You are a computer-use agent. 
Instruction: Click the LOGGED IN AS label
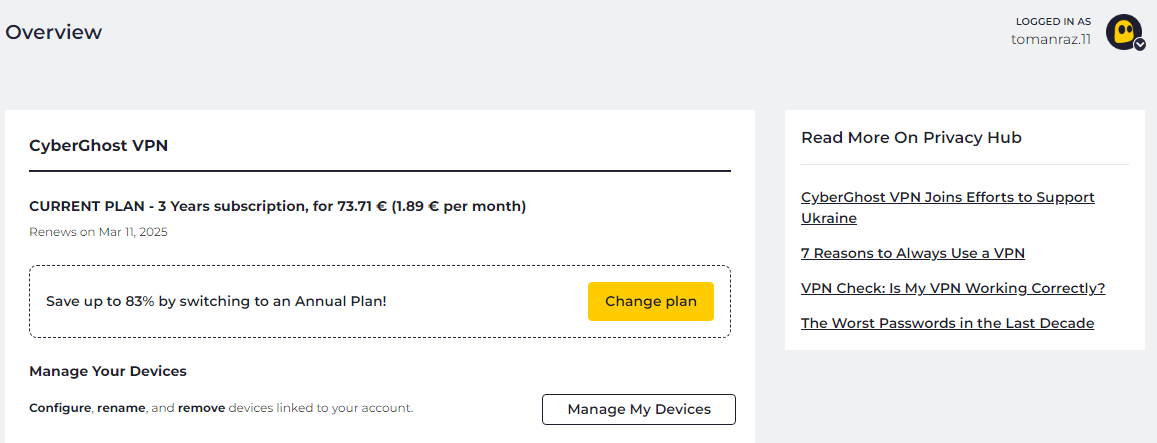coord(1053,21)
